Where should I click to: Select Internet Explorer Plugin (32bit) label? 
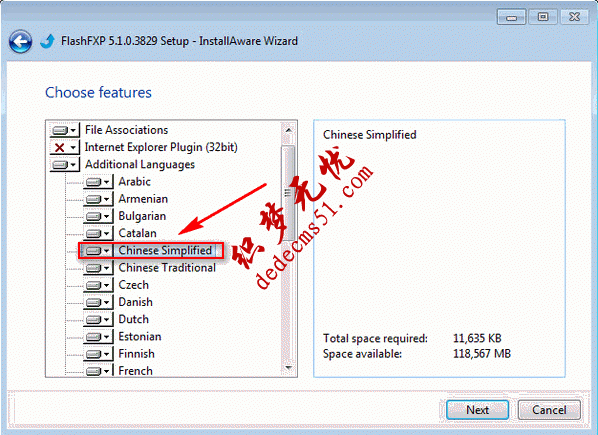pyautogui.click(x=161, y=147)
